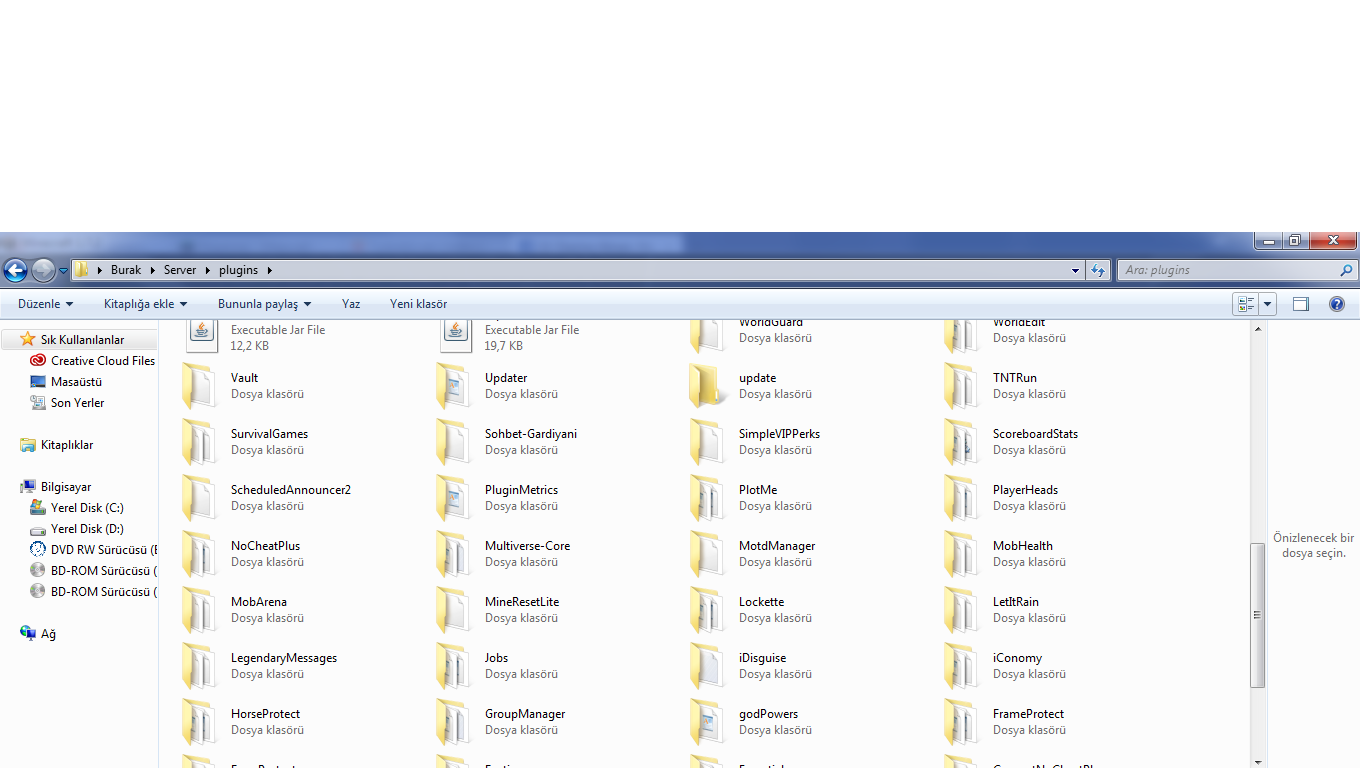
Task: Click the Yaz toolbar button
Action: [x=351, y=304]
